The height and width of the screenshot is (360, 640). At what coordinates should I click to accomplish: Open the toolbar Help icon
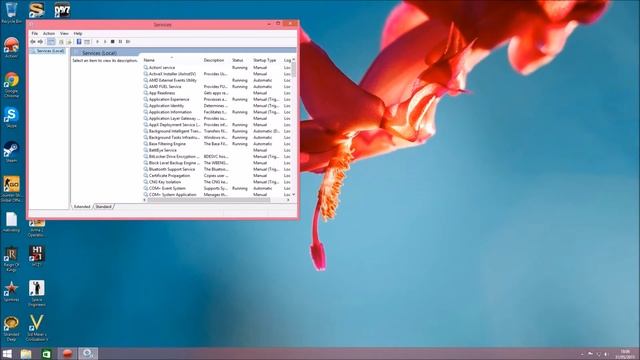click(x=79, y=42)
